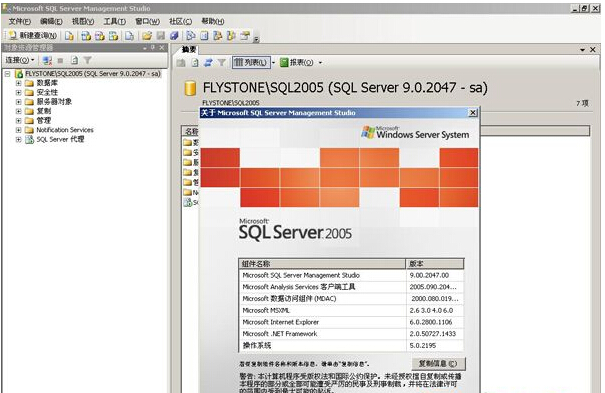605x393 pixels.
Task: Click the Refresh page icon in summary toolbar
Action: pos(195,62)
